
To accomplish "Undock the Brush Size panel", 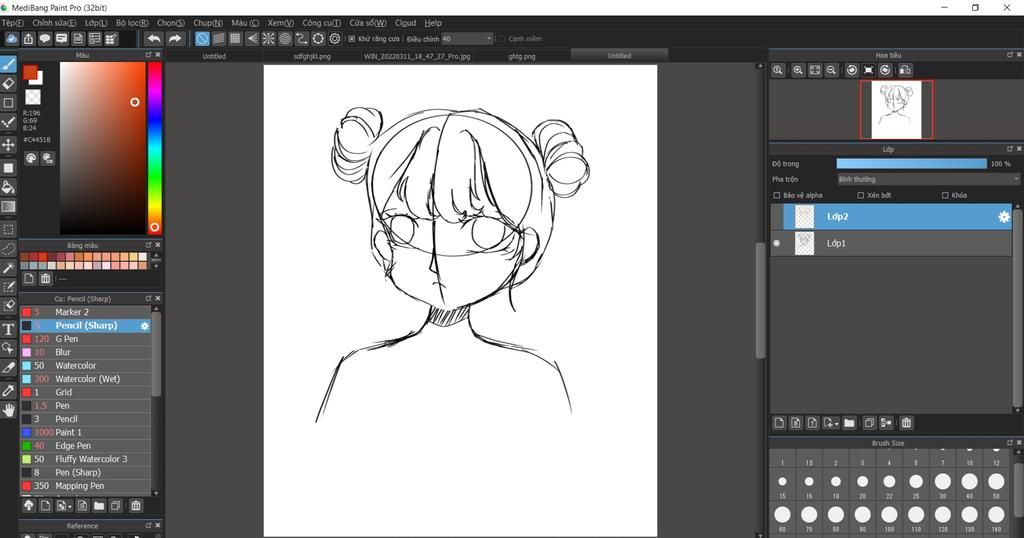I will [x=1010, y=443].
